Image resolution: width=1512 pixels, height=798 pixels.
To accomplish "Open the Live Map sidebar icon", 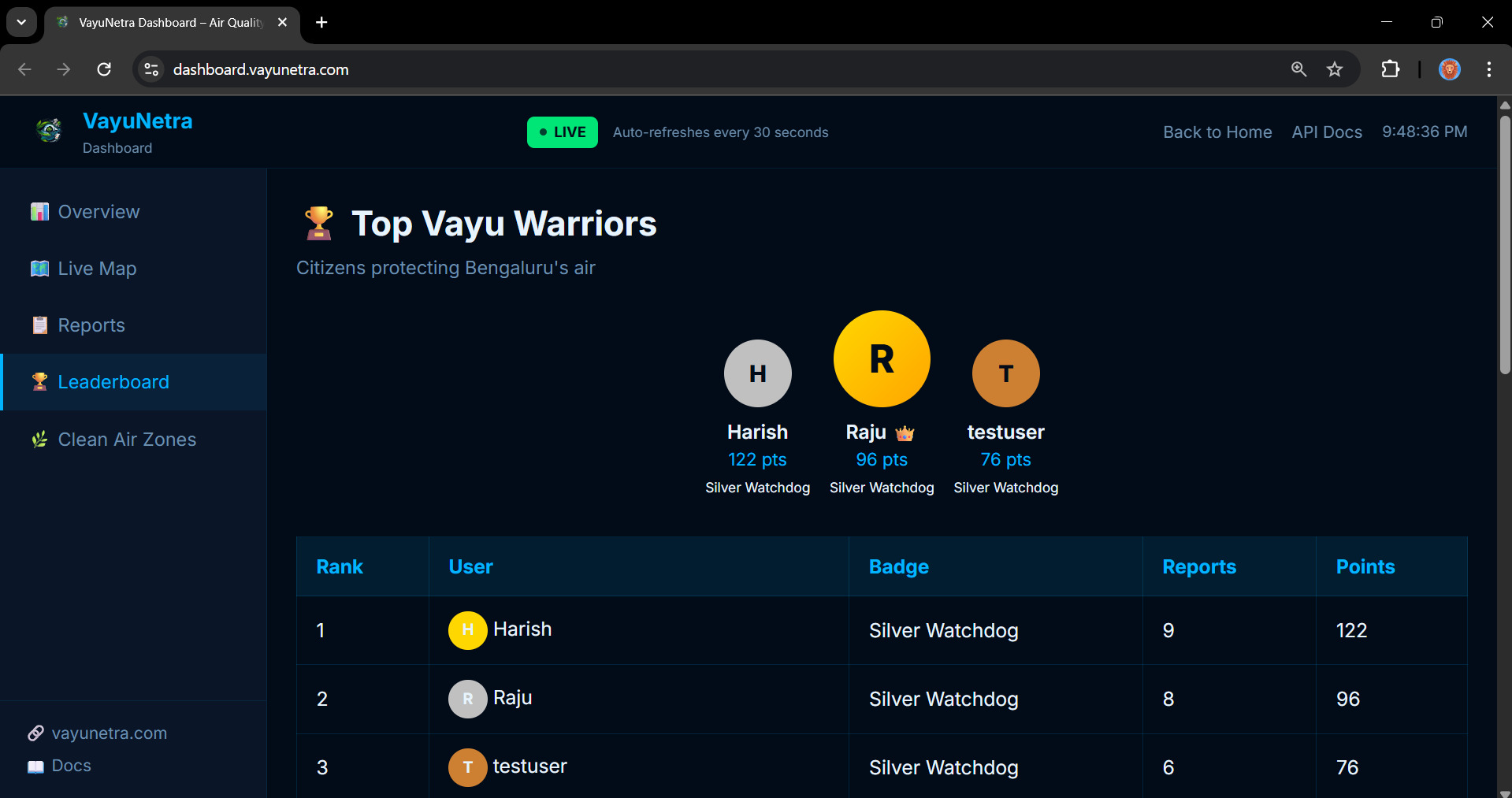I will [x=39, y=268].
